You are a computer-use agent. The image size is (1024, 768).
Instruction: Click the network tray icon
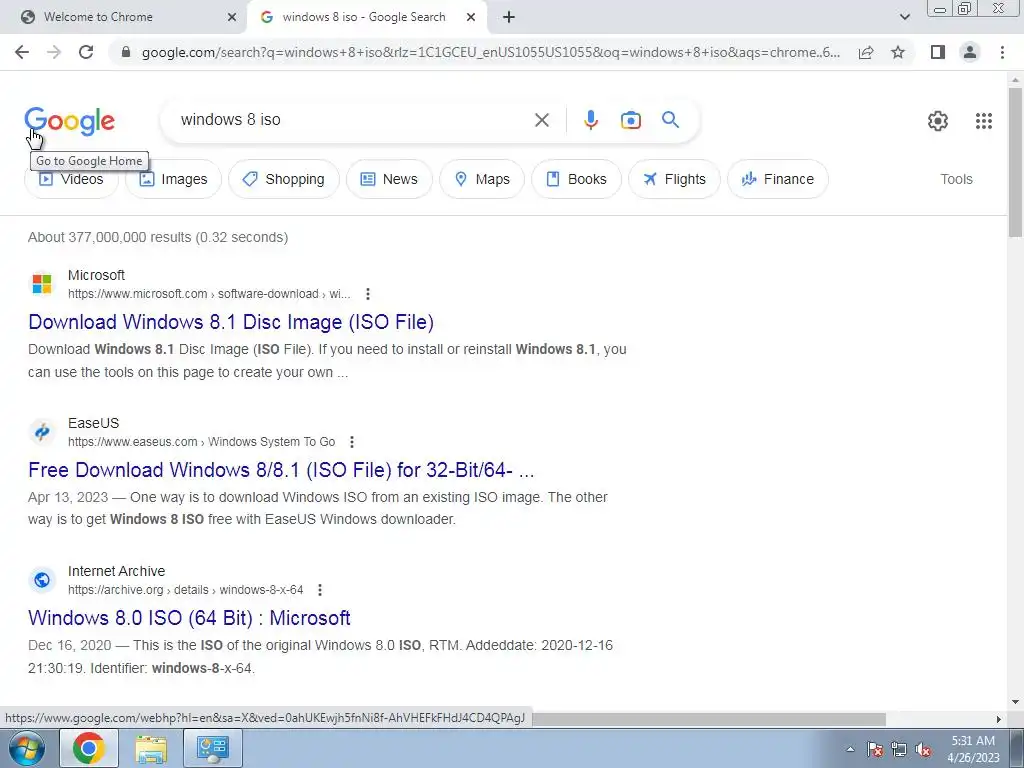(899, 750)
